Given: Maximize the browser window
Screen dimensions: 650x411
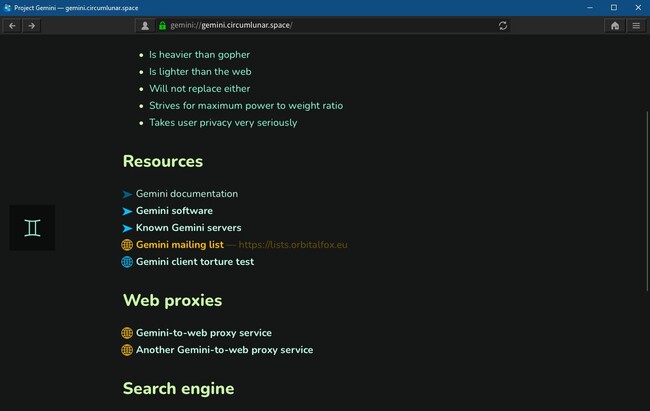Looking at the screenshot, I should coord(614,7).
